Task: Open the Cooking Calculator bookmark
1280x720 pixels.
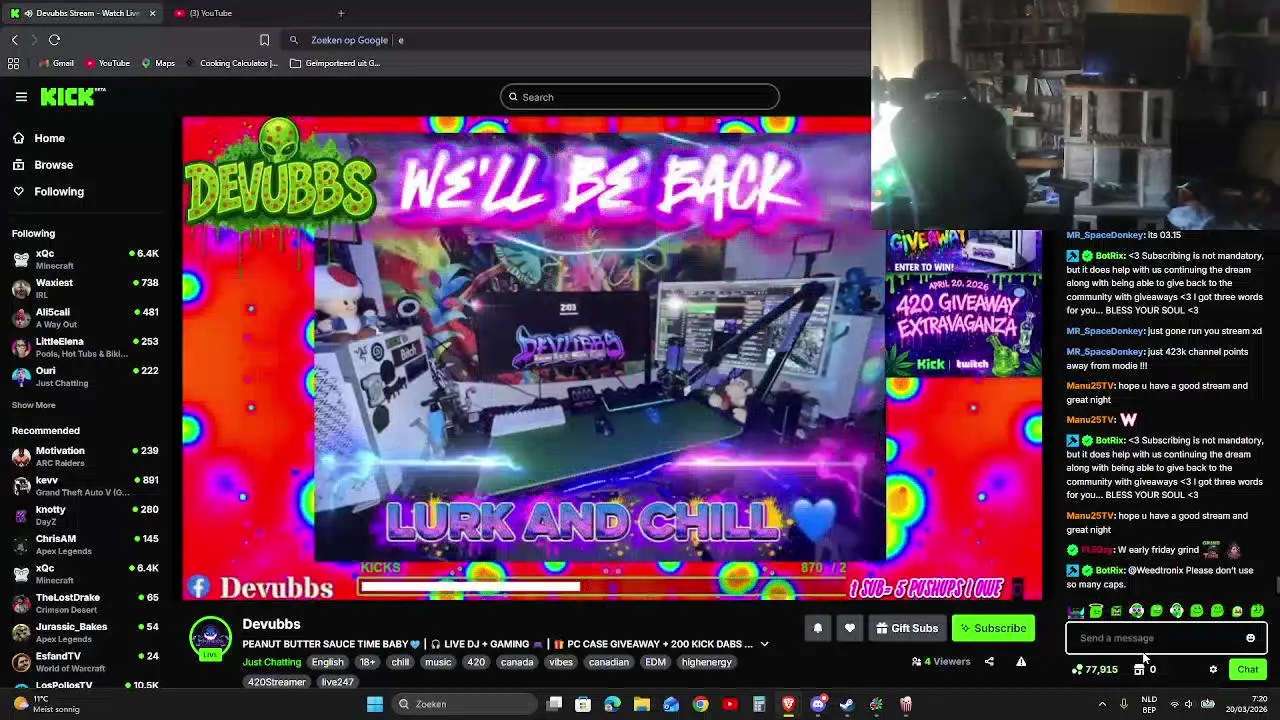Action: tap(231, 63)
